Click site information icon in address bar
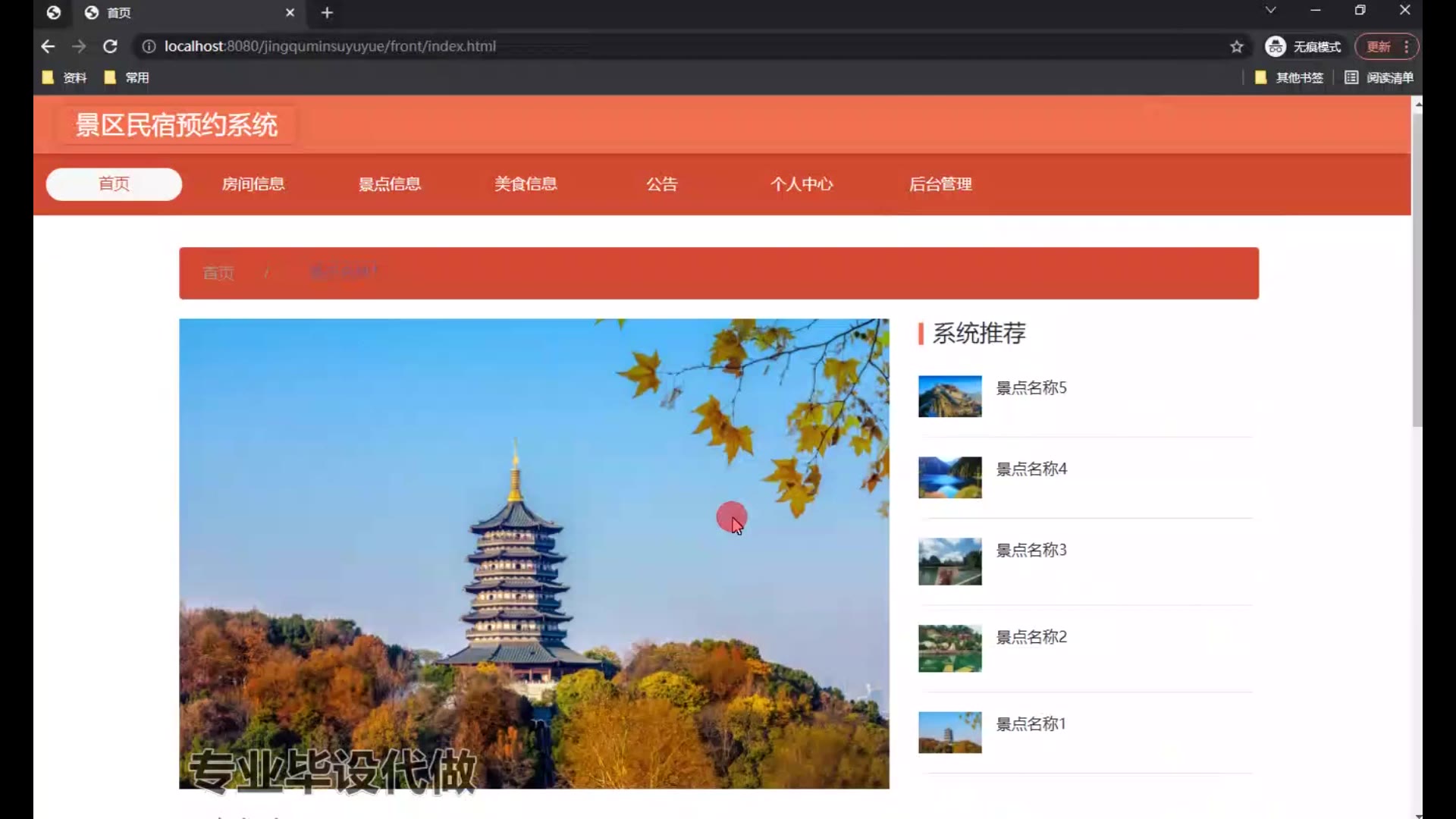The image size is (1456, 819). (149, 46)
